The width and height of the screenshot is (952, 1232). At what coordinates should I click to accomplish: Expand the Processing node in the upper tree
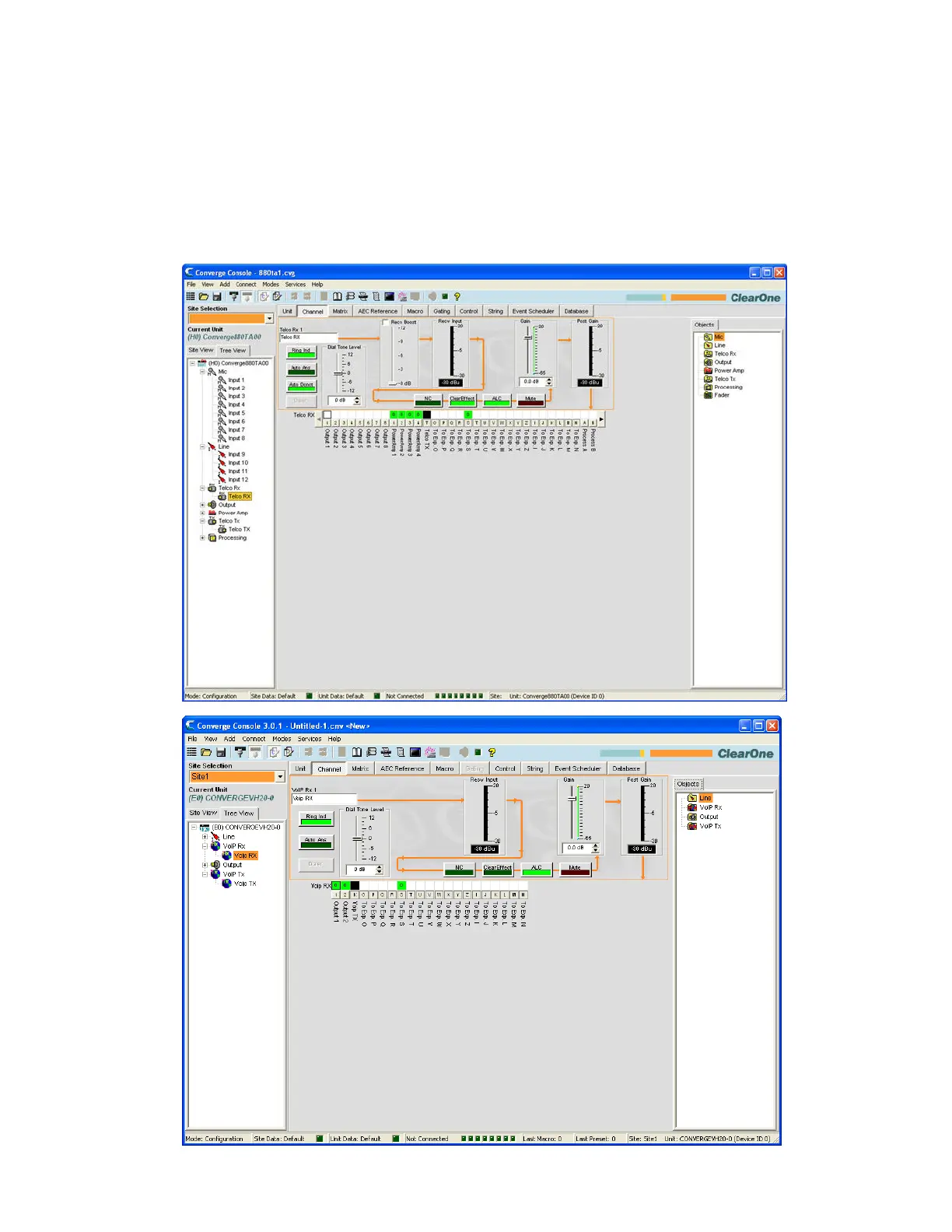pyautogui.click(x=203, y=537)
